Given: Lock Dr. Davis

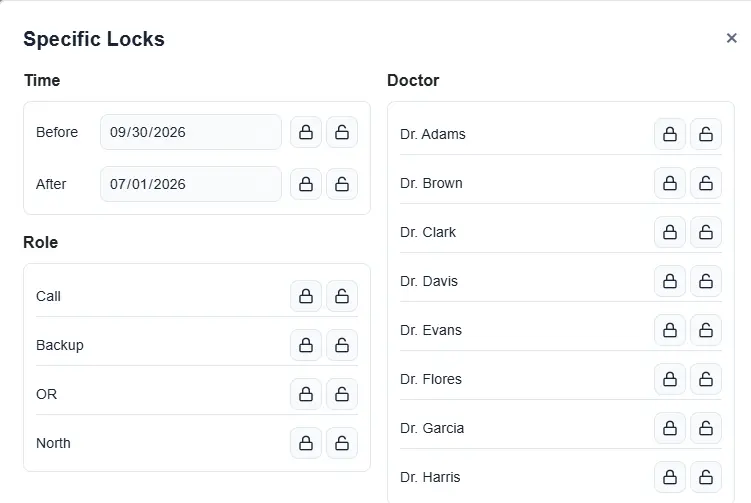Looking at the screenshot, I should click(670, 281).
